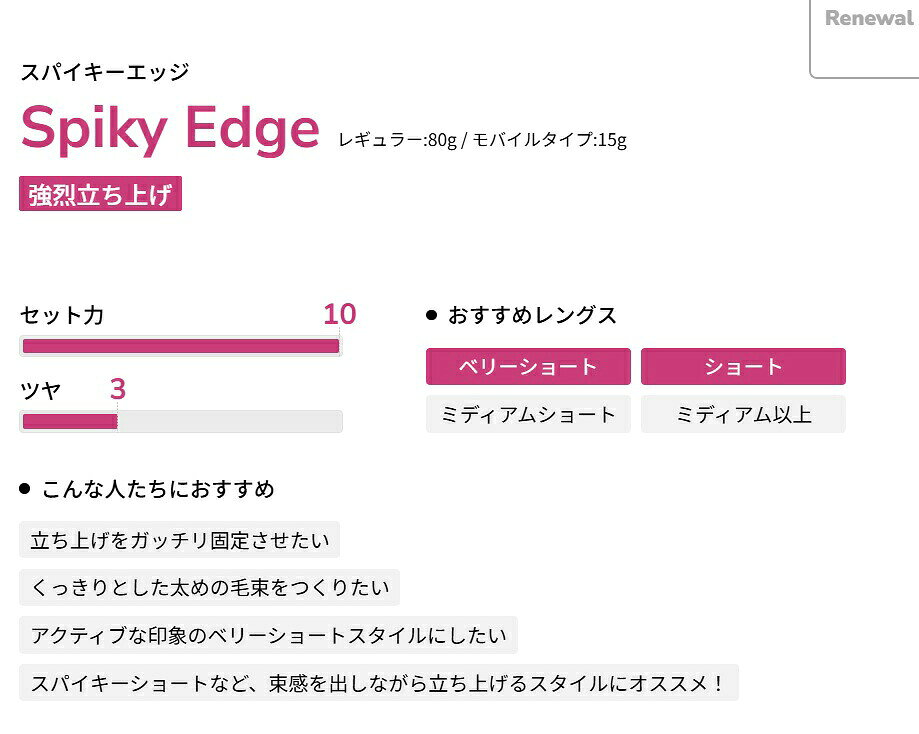This screenshot has width=919, height=734.
Task: Click the スパイキーエッジ katakana subtitle
Action: click(x=105, y=72)
